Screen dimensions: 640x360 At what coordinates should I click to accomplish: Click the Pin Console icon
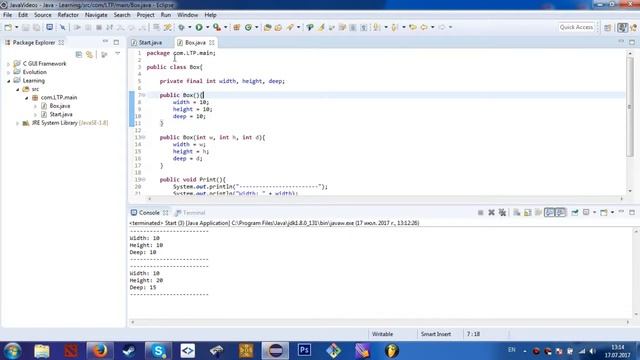575,213
